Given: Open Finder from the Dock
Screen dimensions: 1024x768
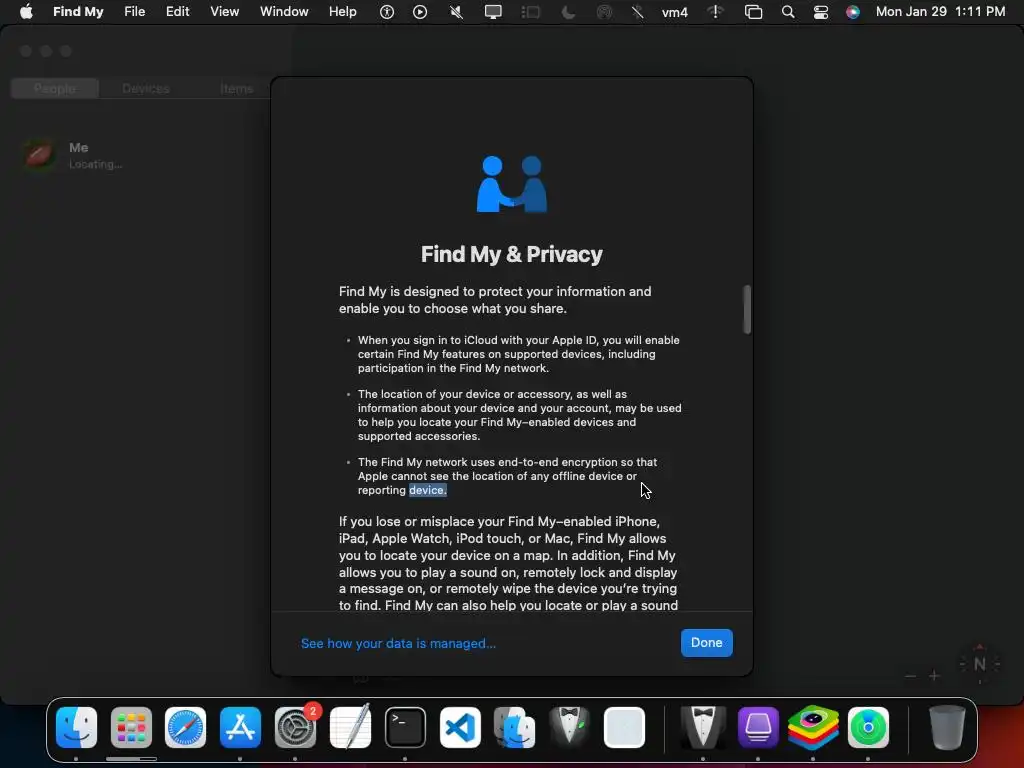Looking at the screenshot, I should click(x=76, y=727).
